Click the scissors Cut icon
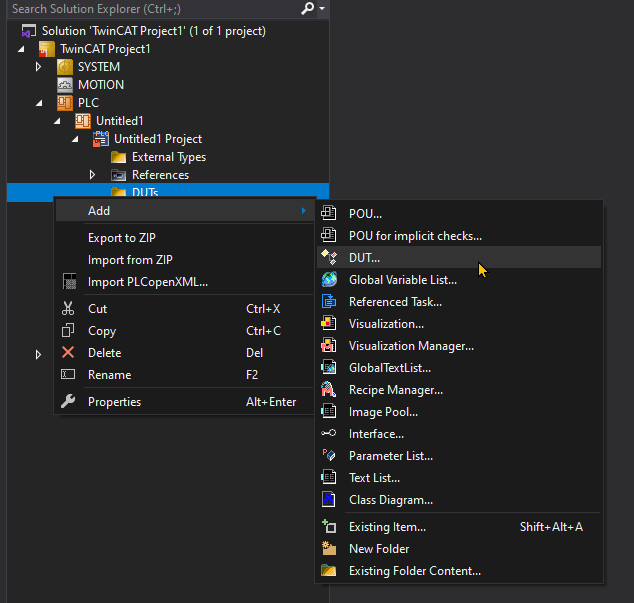This screenshot has height=603, width=634. [68, 308]
